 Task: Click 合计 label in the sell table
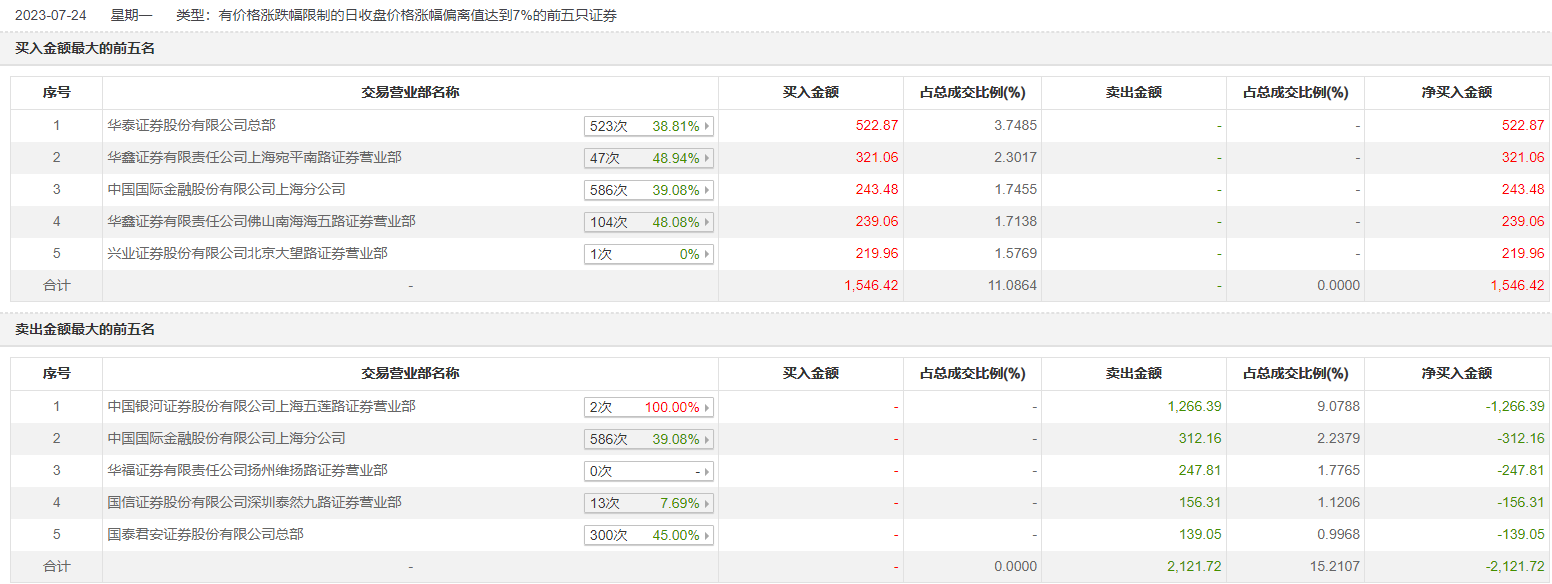(x=57, y=566)
